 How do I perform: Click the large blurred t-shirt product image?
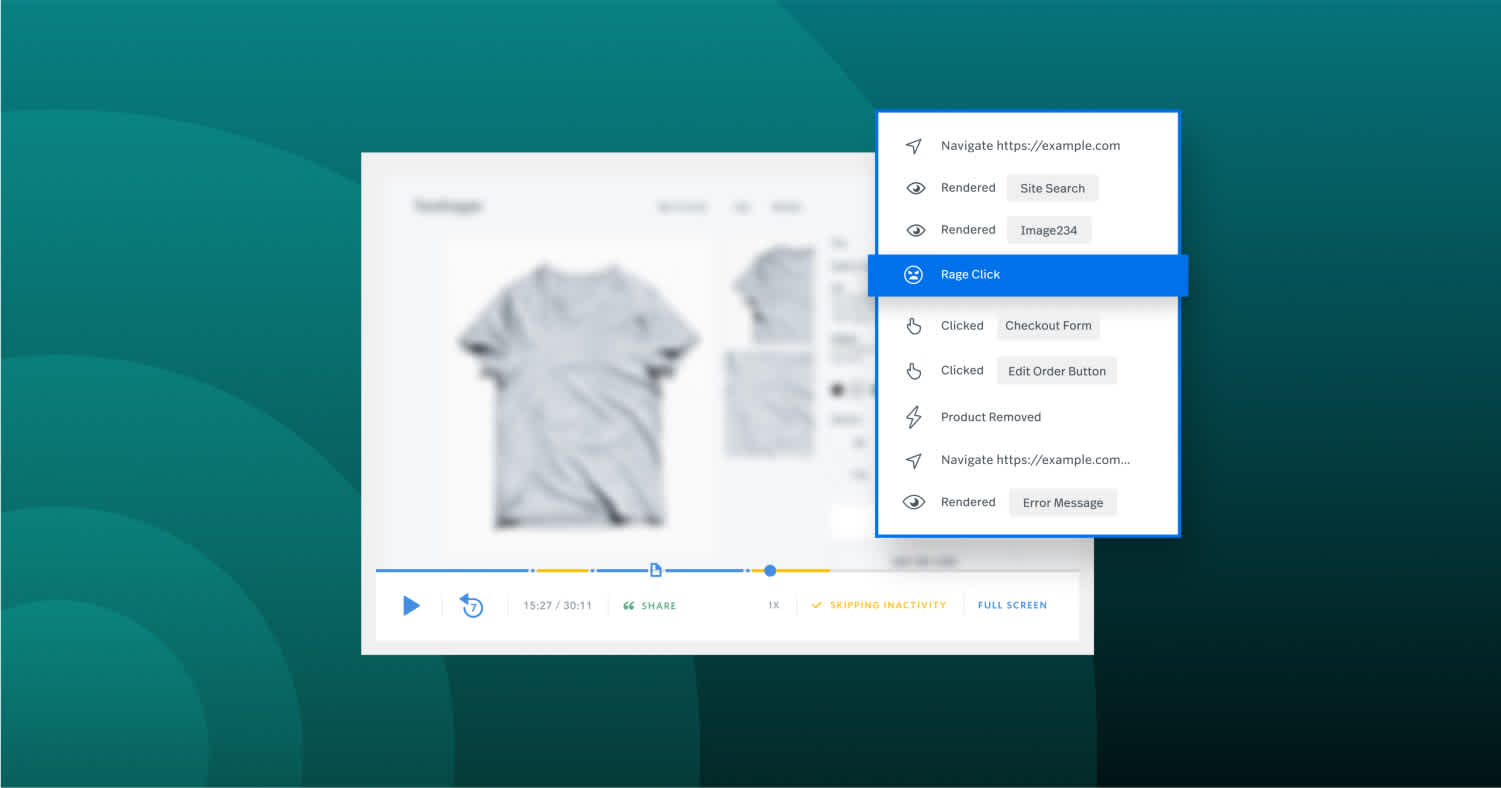pyautogui.click(x=580, y=395)
